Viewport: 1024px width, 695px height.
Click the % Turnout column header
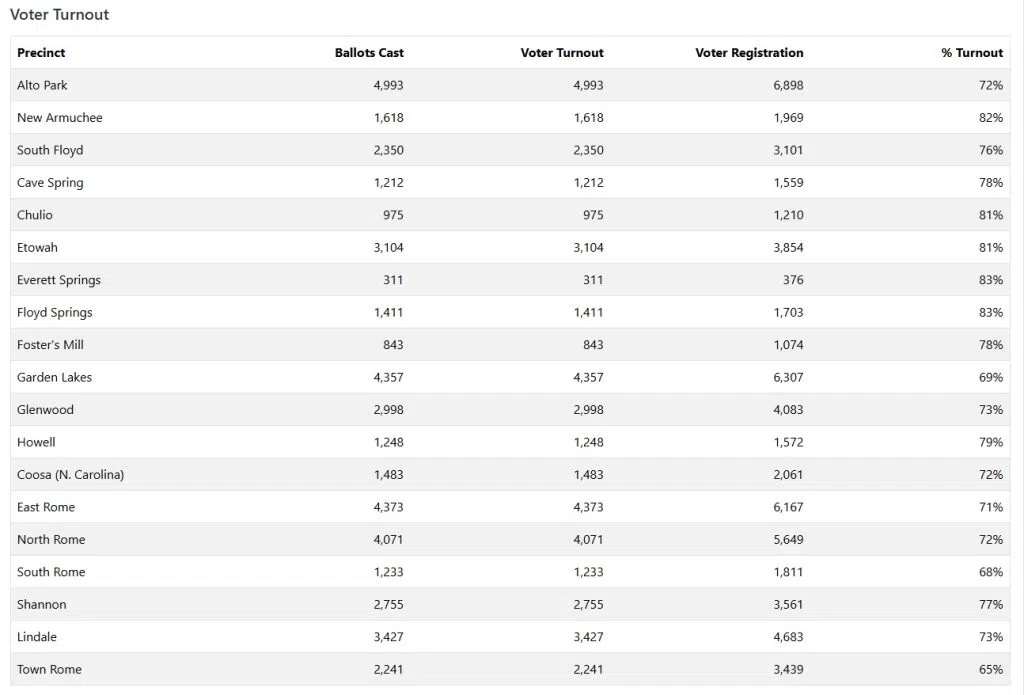(971, 53)
